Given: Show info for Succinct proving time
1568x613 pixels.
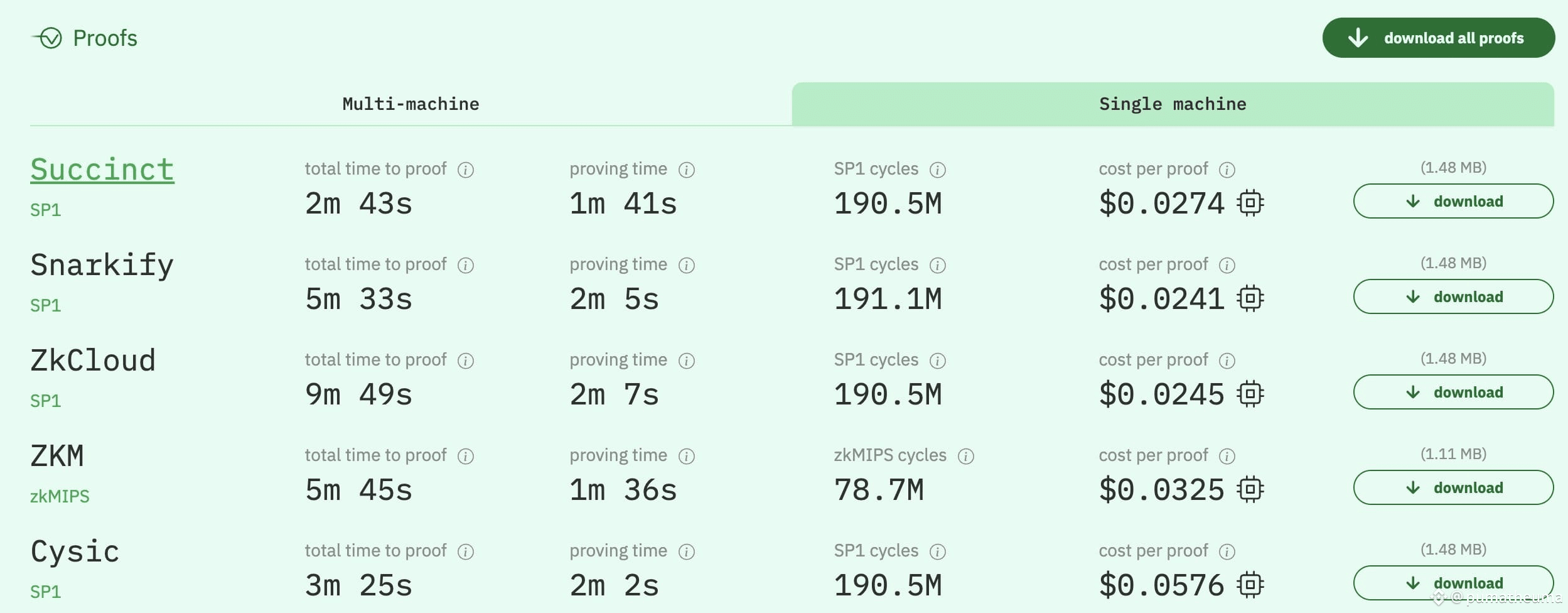Looking at the screenshot, I should [687, 170].
